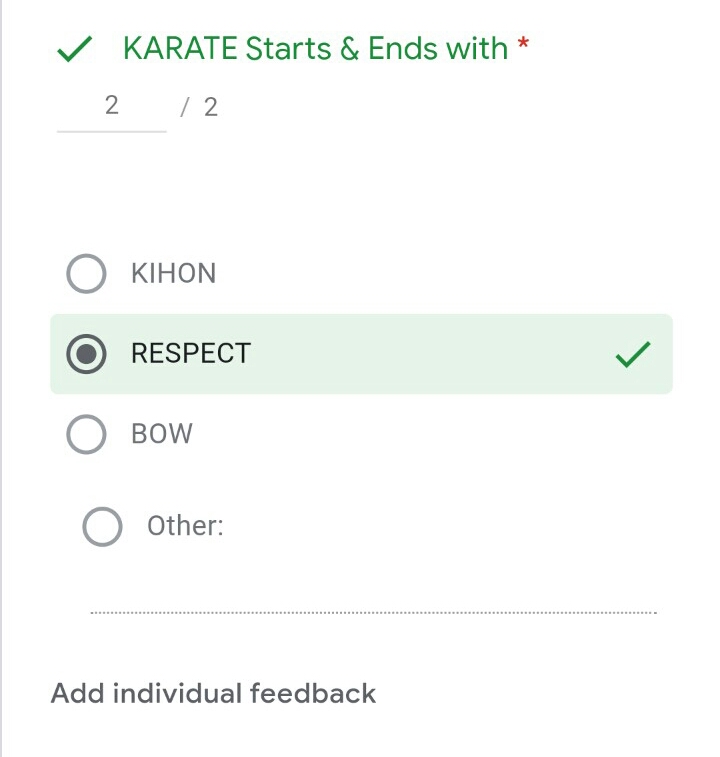Click the "Other:" label text
This screenshot has width=720, height=757.
click(185, 526)
